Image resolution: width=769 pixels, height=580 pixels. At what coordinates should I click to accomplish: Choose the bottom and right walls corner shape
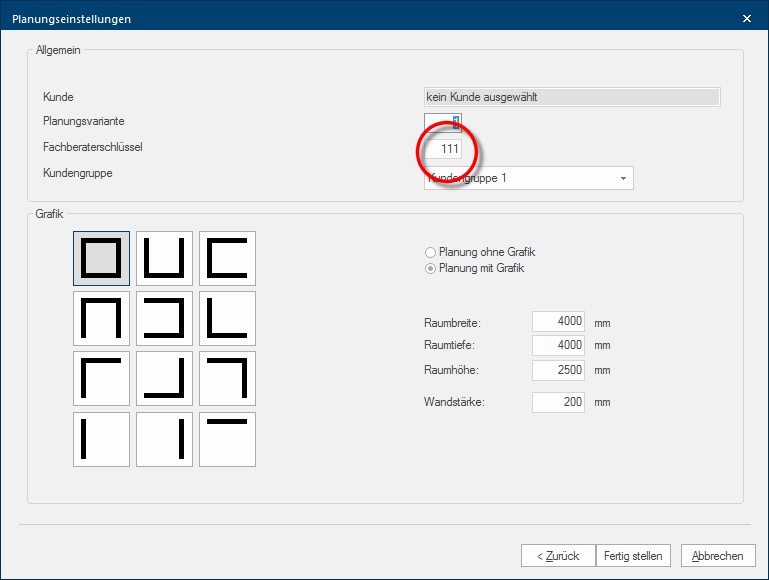pyautogui.click(x=164, y=379)
